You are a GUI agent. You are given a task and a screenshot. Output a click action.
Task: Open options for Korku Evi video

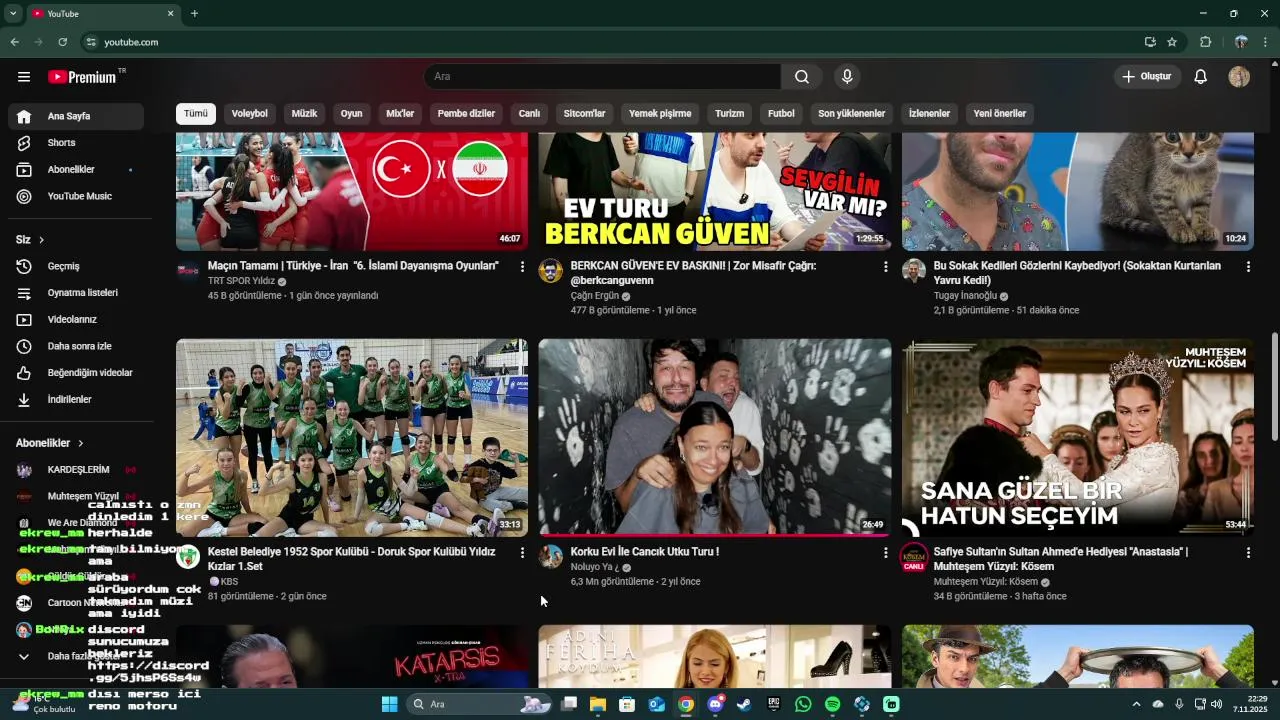pos(885,553)
